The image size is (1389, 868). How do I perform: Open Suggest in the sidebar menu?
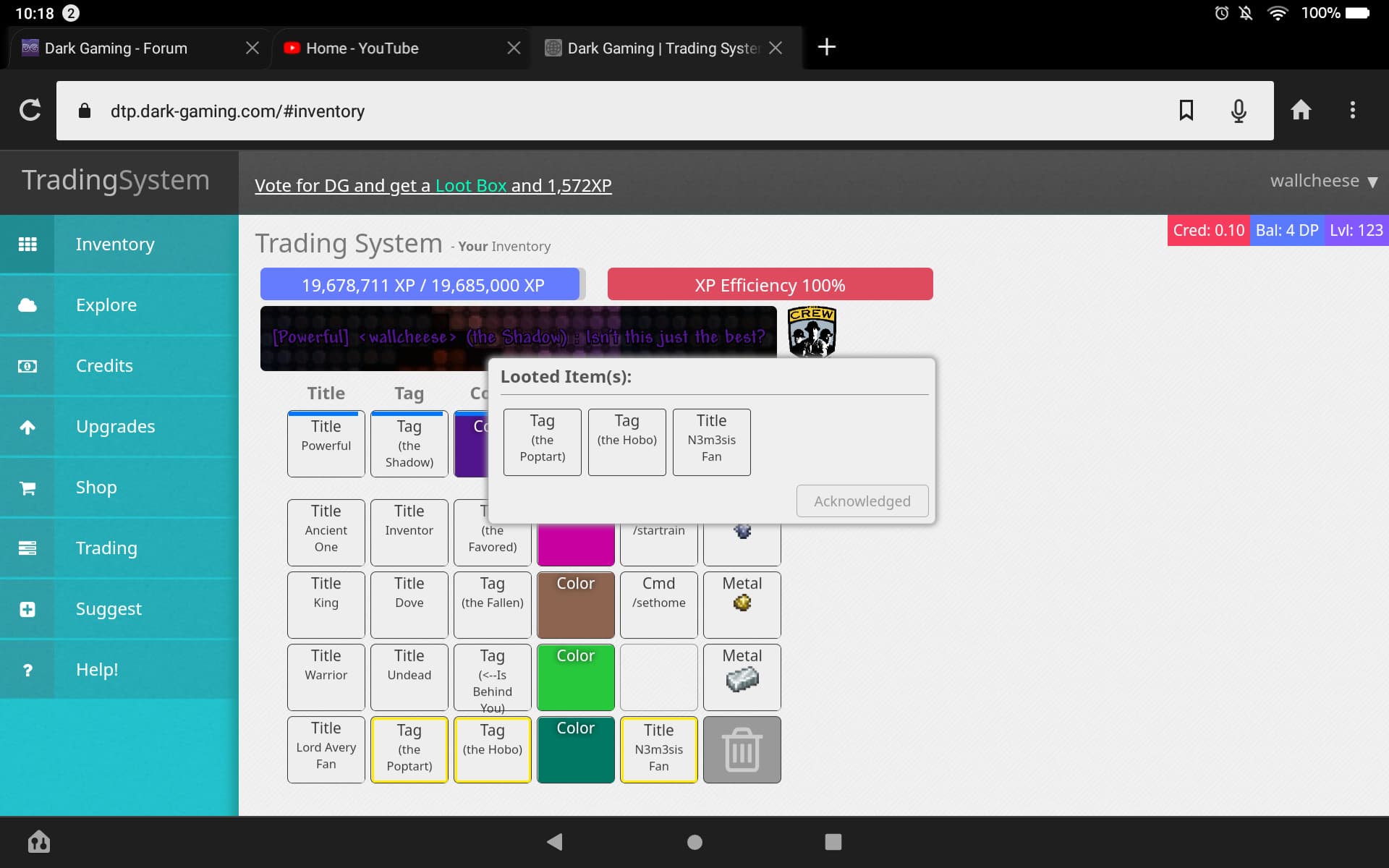pos(119,609)
